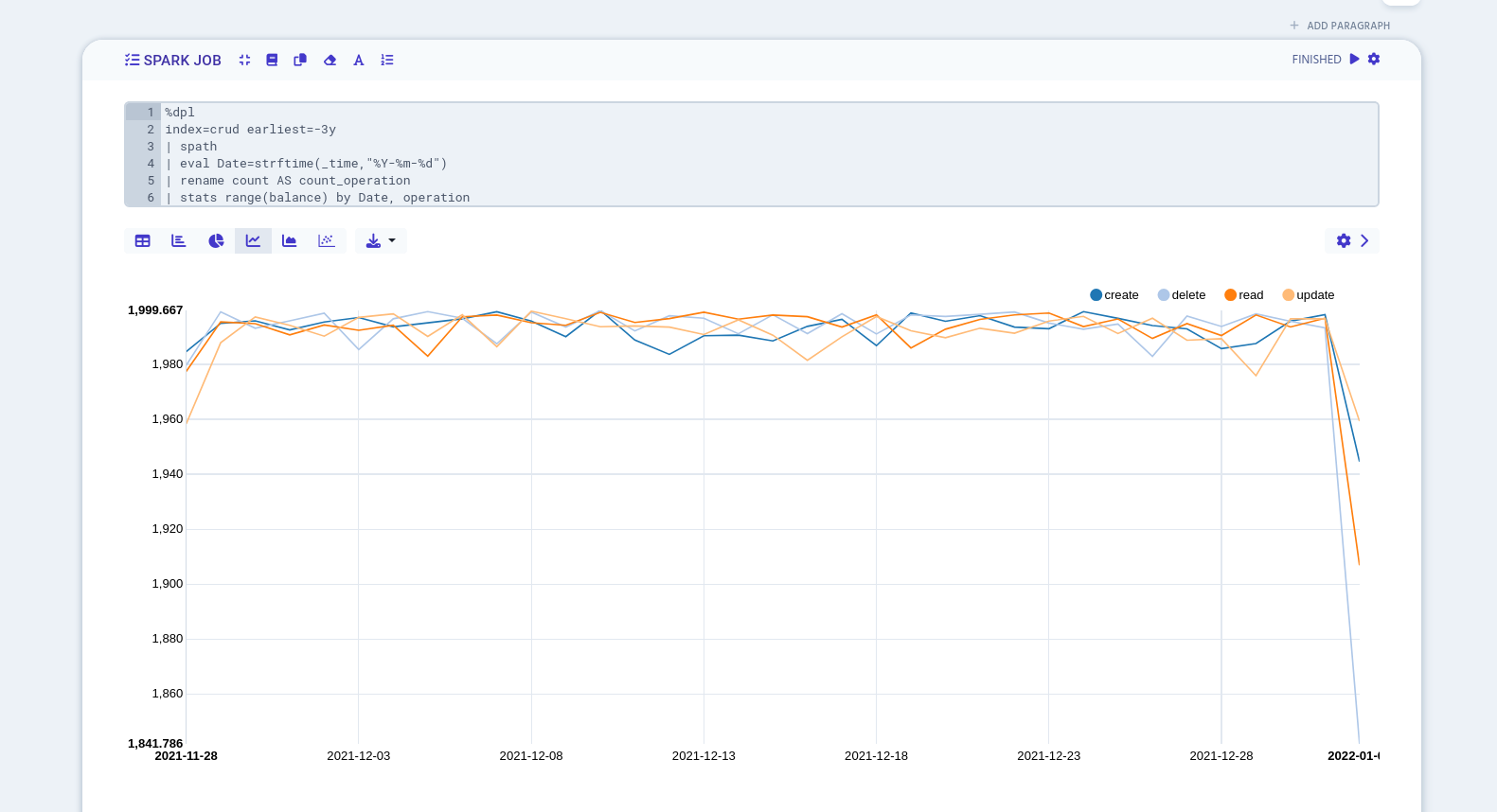Switch to scatter chart view

point(327,240)
